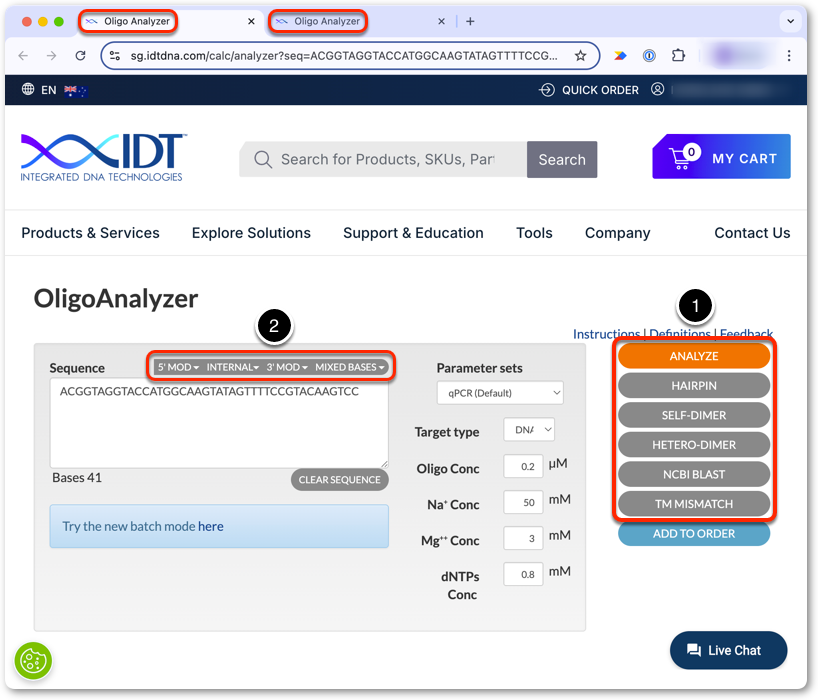
Task: Open the user account profile icon
Action: point(657,89)
